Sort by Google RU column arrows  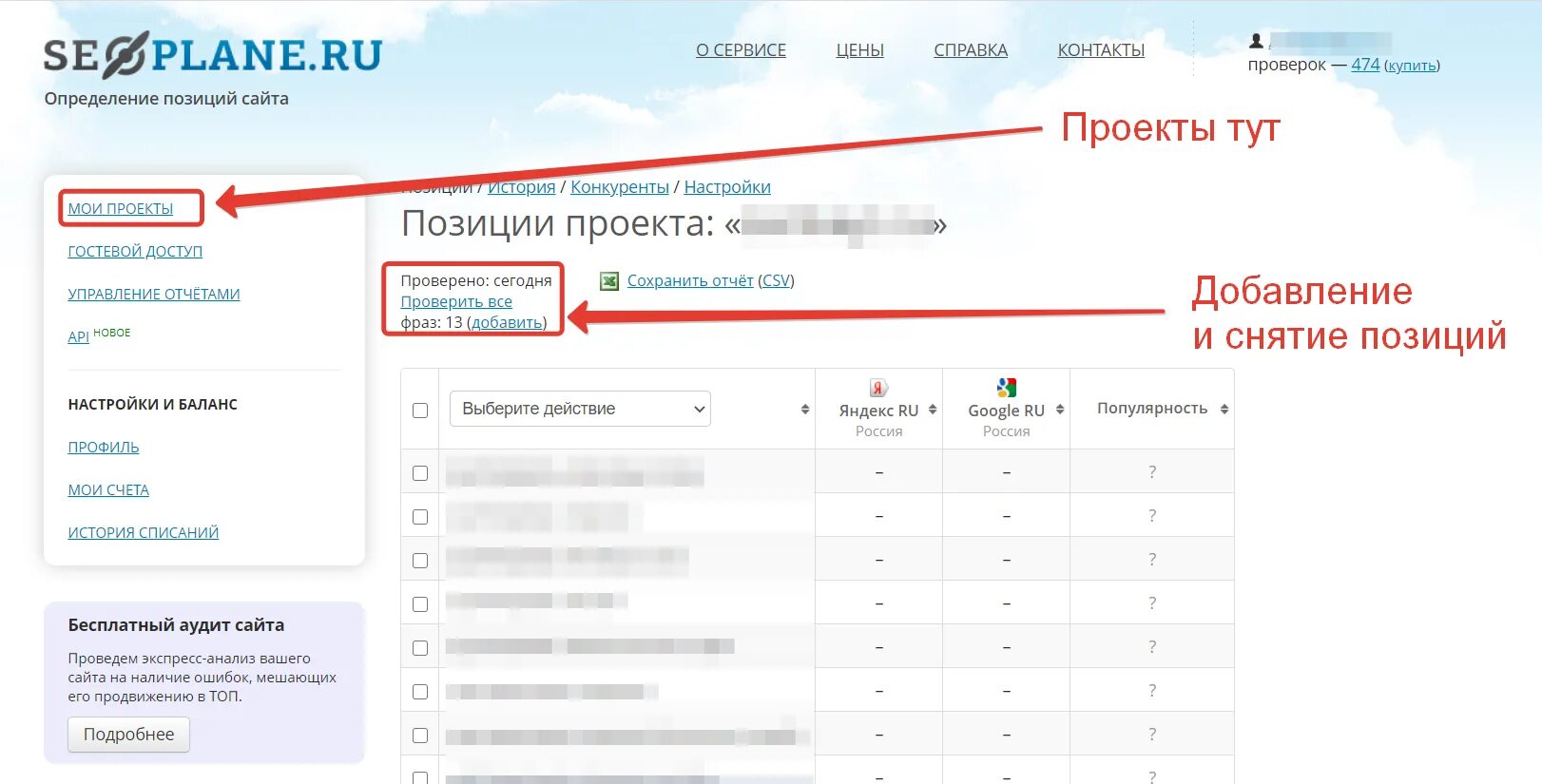pyautogui.click(x=1060, y=410)
